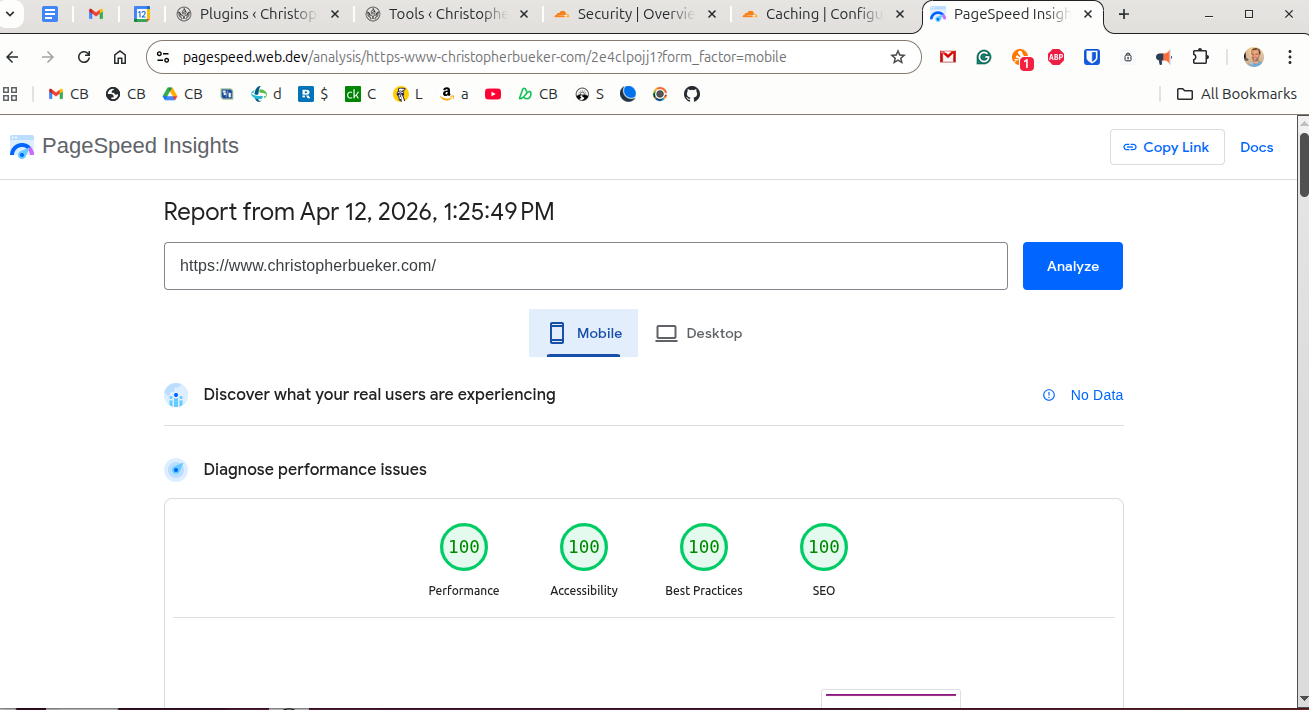The image size is (1309, 710).
Task: Click the Diagnose performance issues heading
Action: click(315, 470)
